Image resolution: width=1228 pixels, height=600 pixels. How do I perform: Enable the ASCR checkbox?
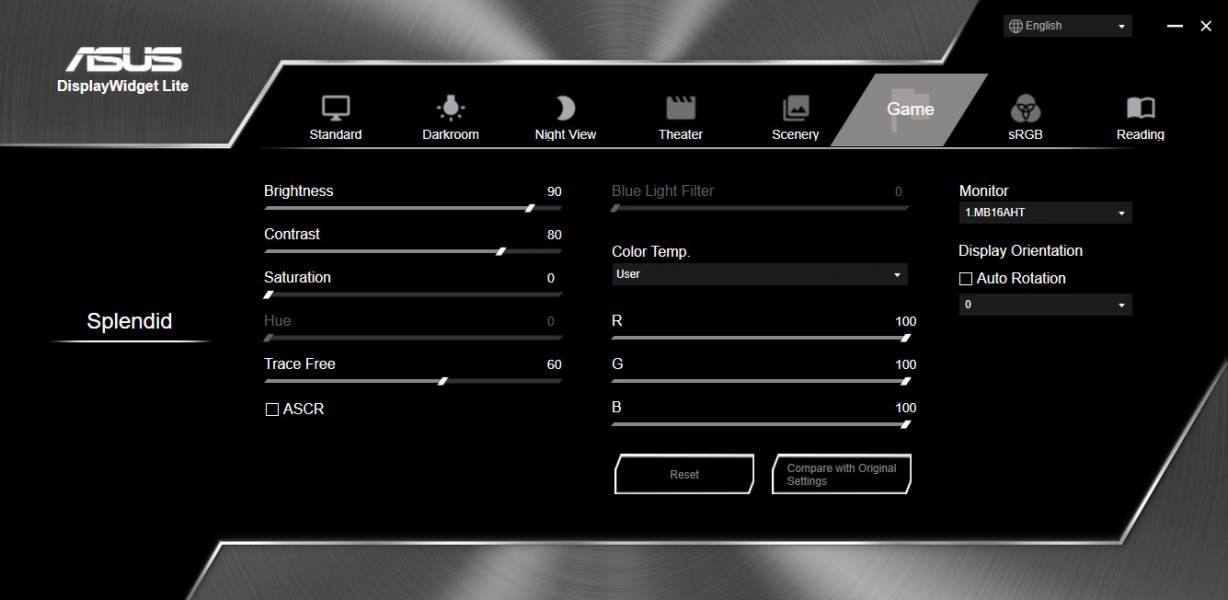(272, 409)
